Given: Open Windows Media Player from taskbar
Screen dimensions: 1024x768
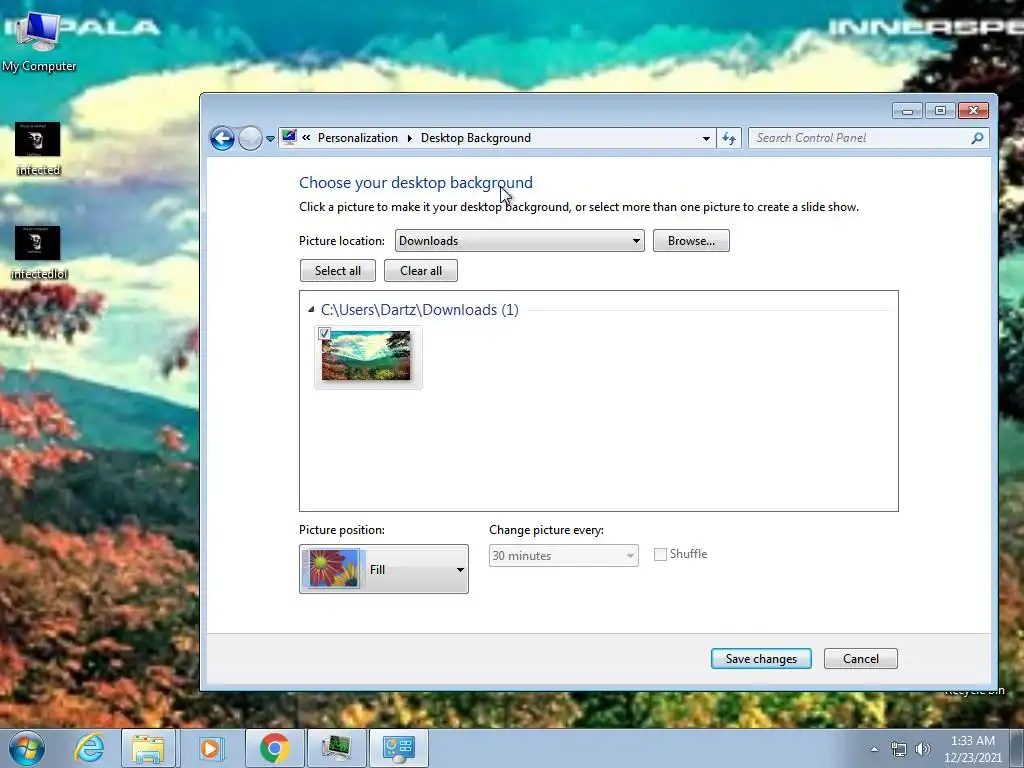Looking at the screenshot, I should pyautogui.click(x=210, y=748).
